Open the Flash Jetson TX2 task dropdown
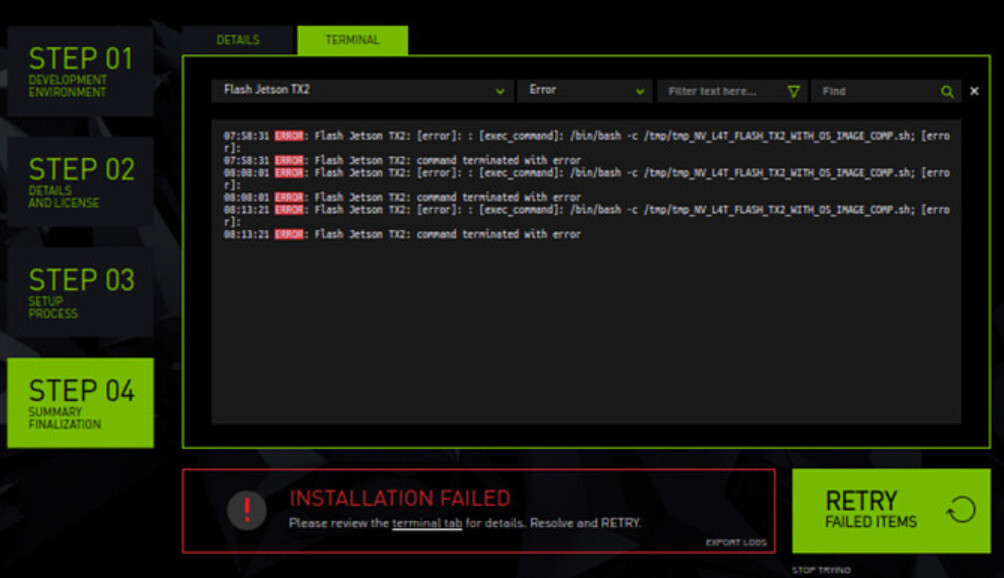This screenshot has width=1004, height=578. click(360, 90)
